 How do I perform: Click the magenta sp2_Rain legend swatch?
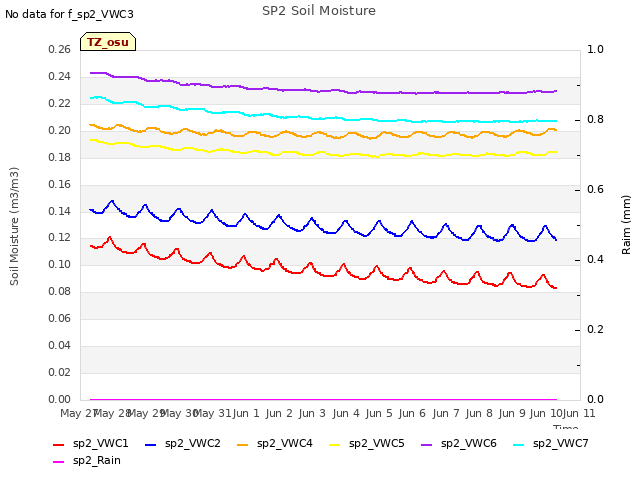pos(59,462)
